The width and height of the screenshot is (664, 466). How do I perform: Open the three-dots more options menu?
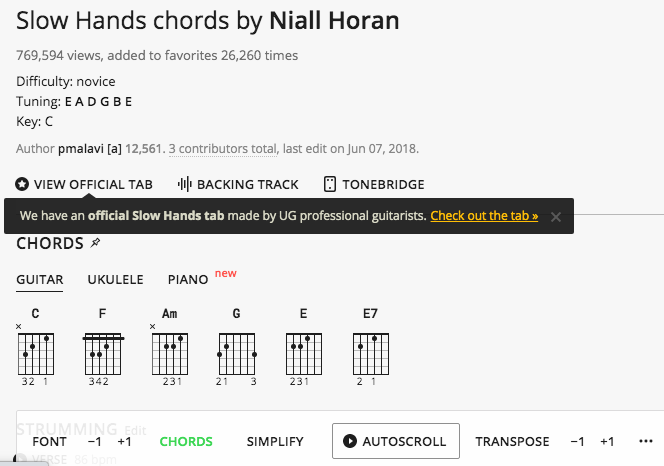click(x=645, y=441)
